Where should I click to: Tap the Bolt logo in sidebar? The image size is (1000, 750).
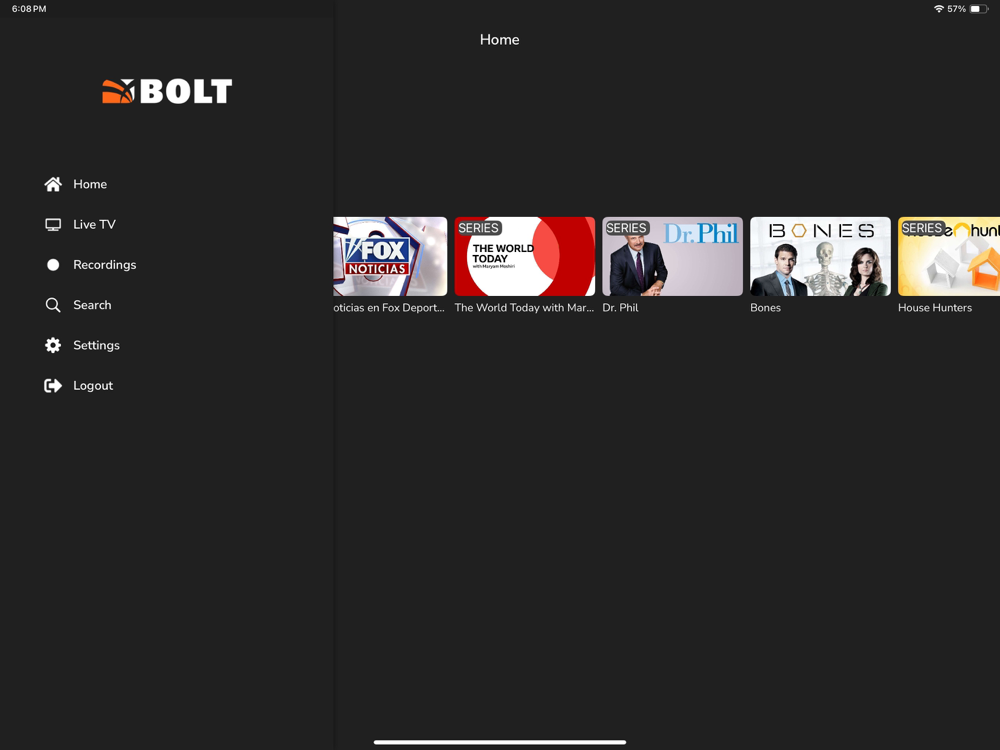pyautogui.click(x=167, y=91)
